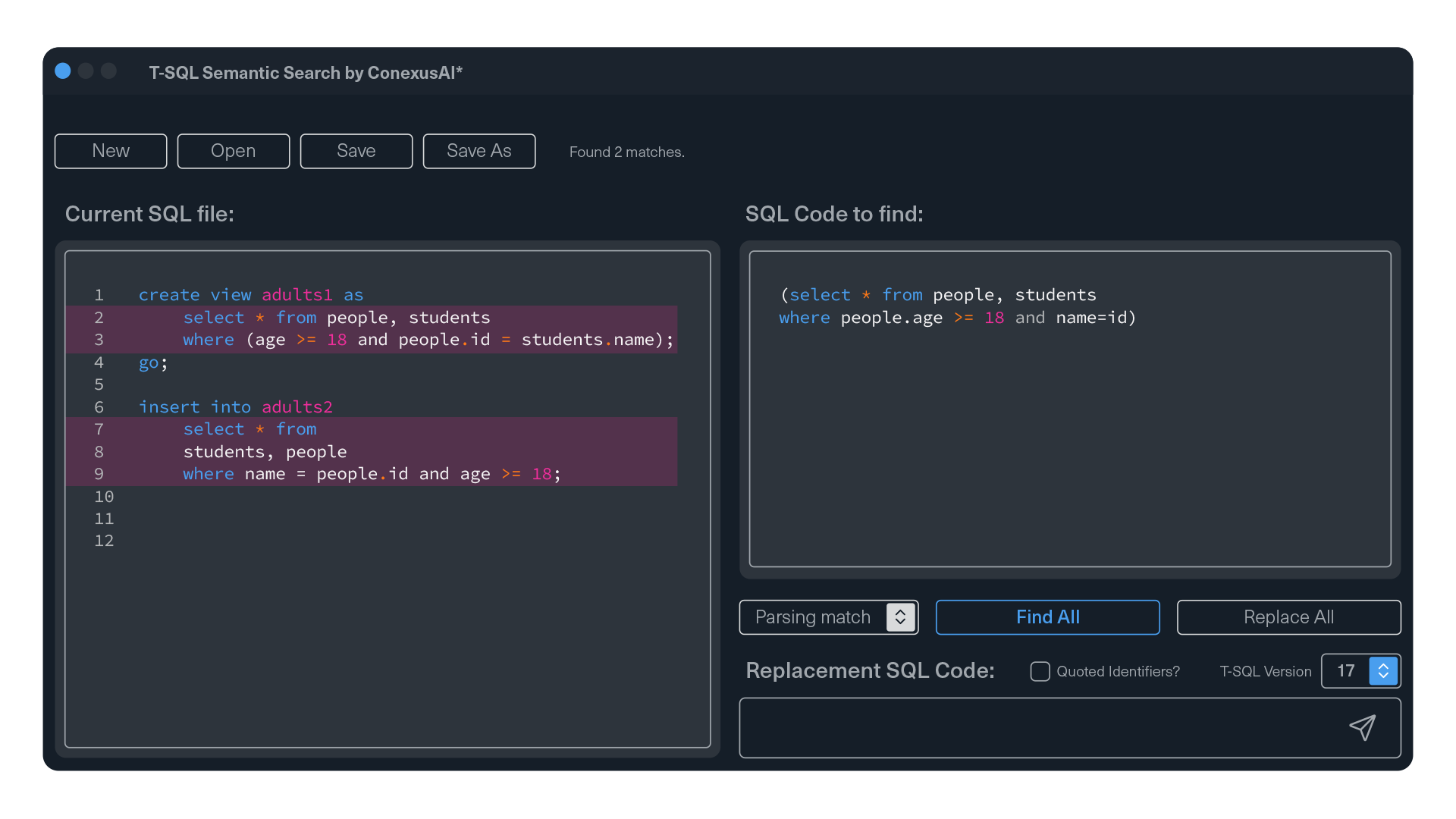Click line number 12 in the editor
This screenshot has height=819, width=1456.
tap(104, 541)
